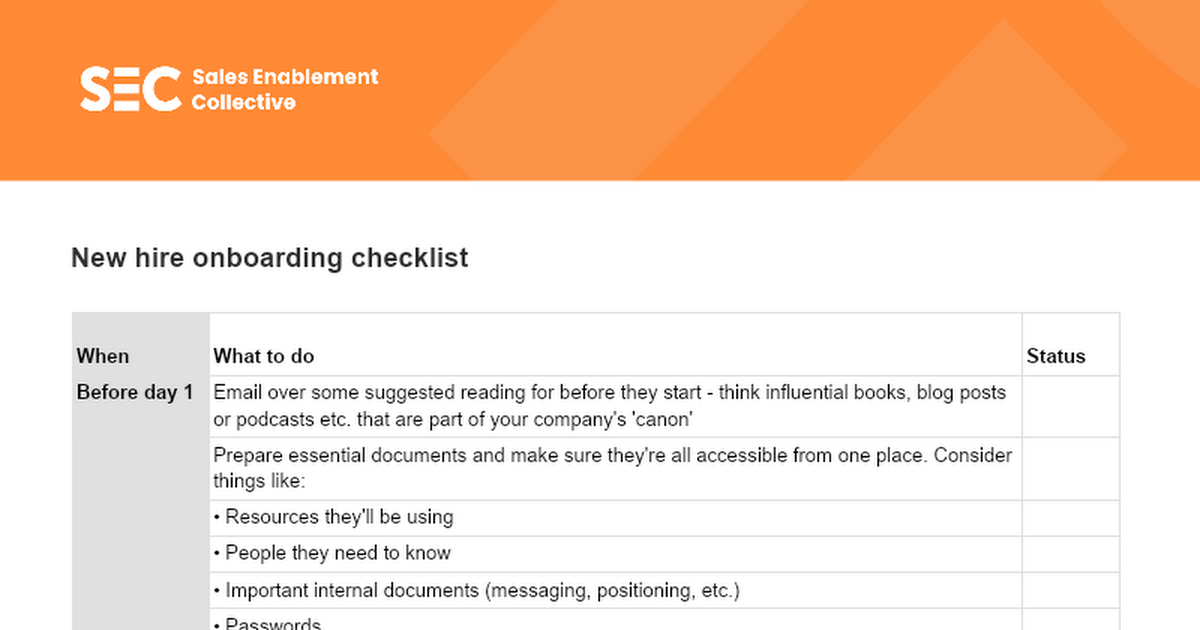The width and height of the screenshot is (1200, 630).
Task: Click the Status column header
Action: 1056,356
